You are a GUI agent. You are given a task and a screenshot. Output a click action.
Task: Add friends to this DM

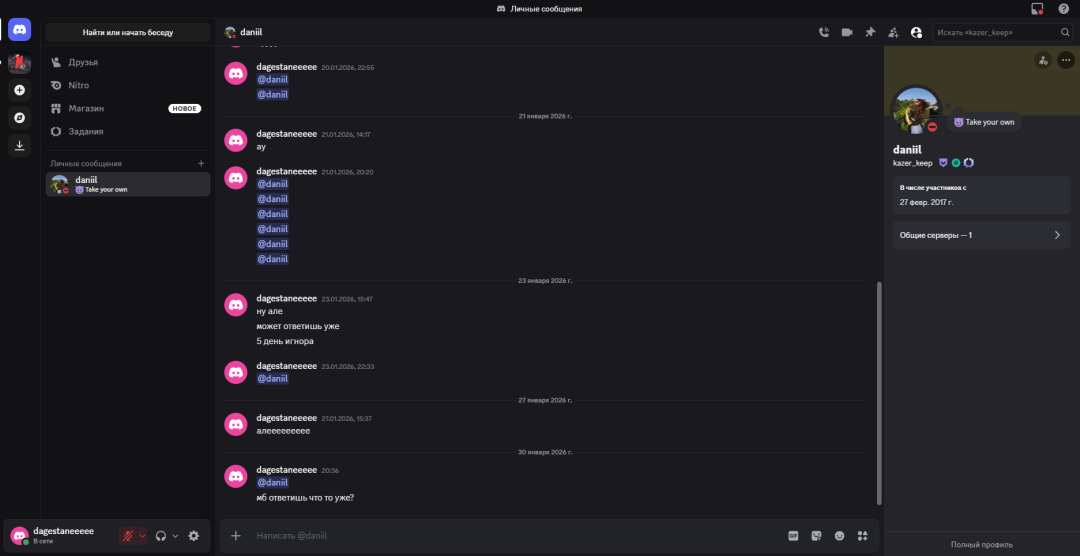click(x=893, y=32)
